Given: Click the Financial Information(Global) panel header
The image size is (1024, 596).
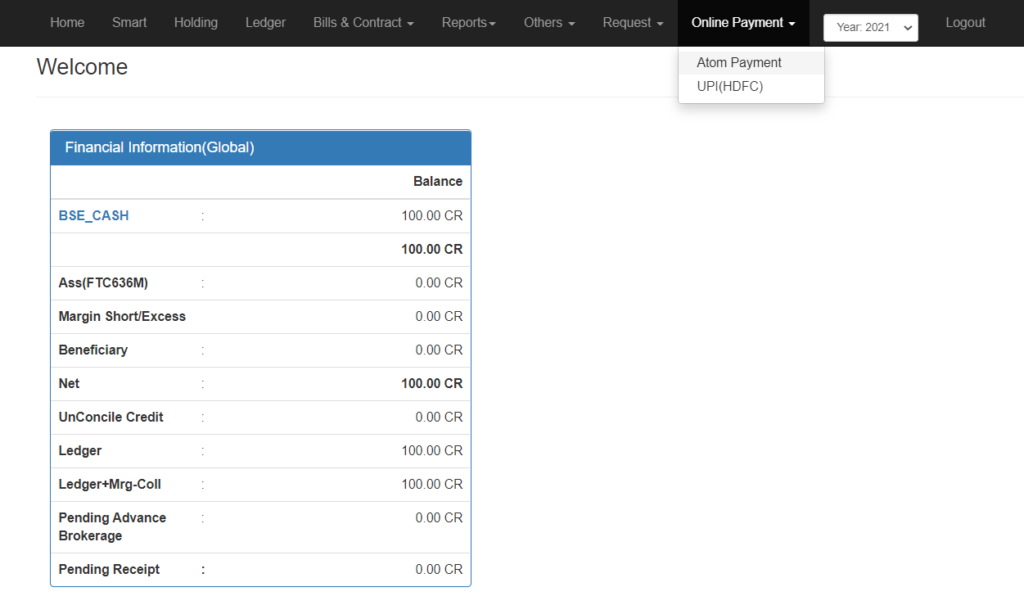Looking at the screenshot, I should [261, 148].
